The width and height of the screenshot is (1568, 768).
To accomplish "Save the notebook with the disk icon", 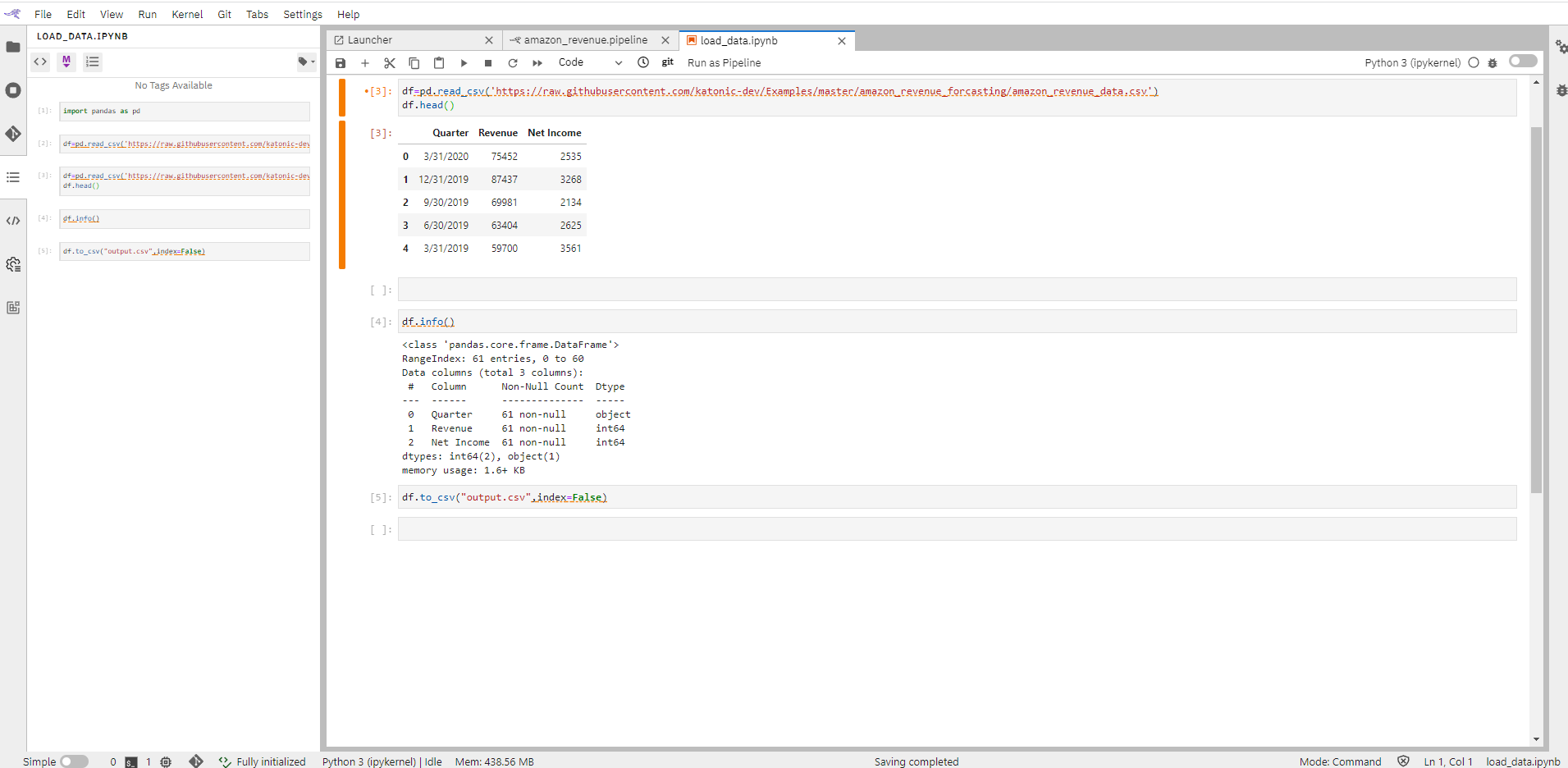I will [x=341, y=63].
